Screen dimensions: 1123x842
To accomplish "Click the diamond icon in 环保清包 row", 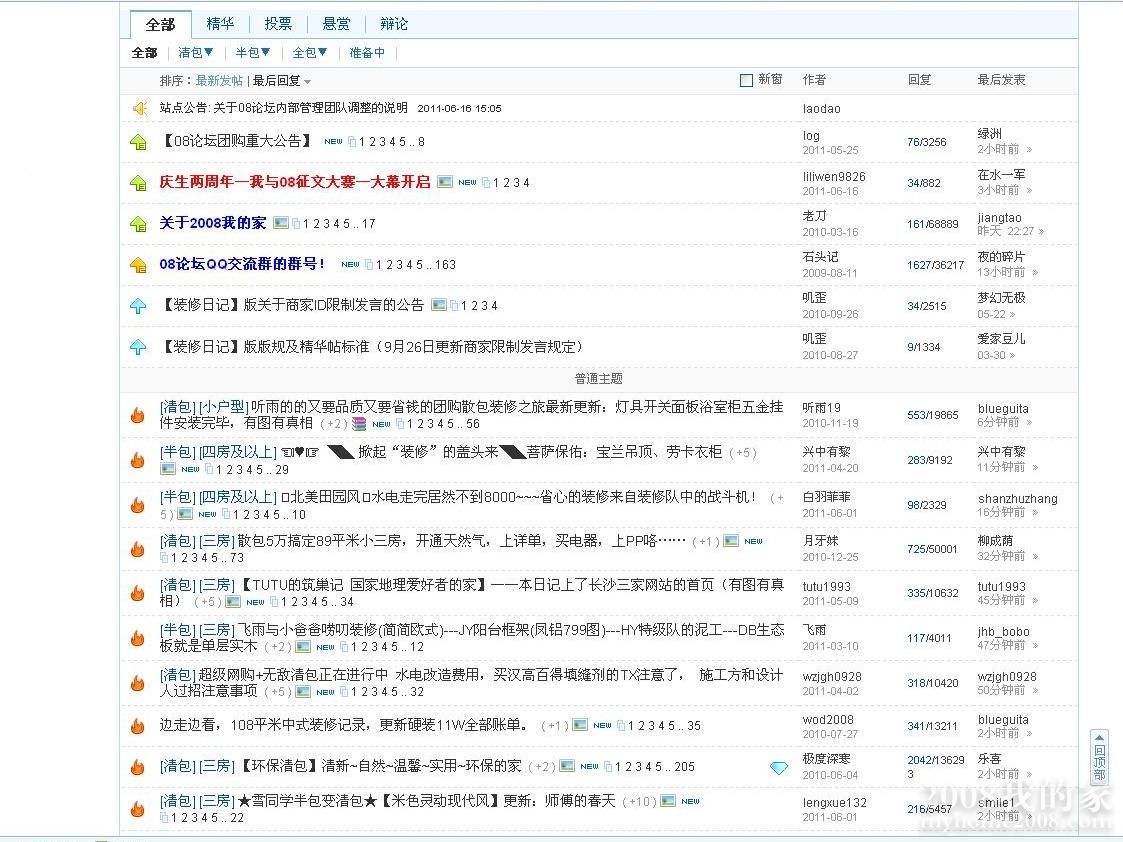I will (x=779, y=767).
